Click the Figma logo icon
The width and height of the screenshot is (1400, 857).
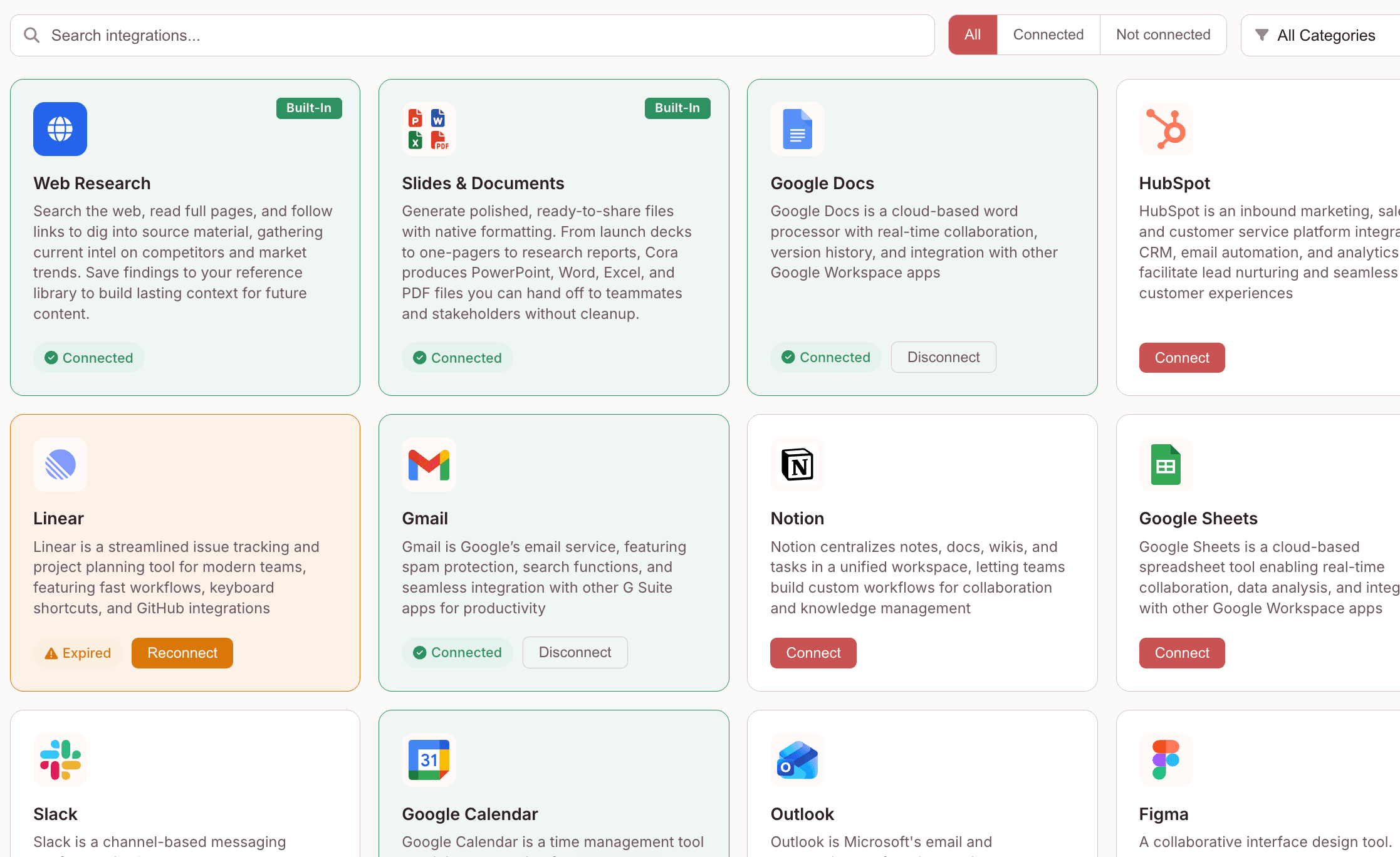[x=1166, y=760]
